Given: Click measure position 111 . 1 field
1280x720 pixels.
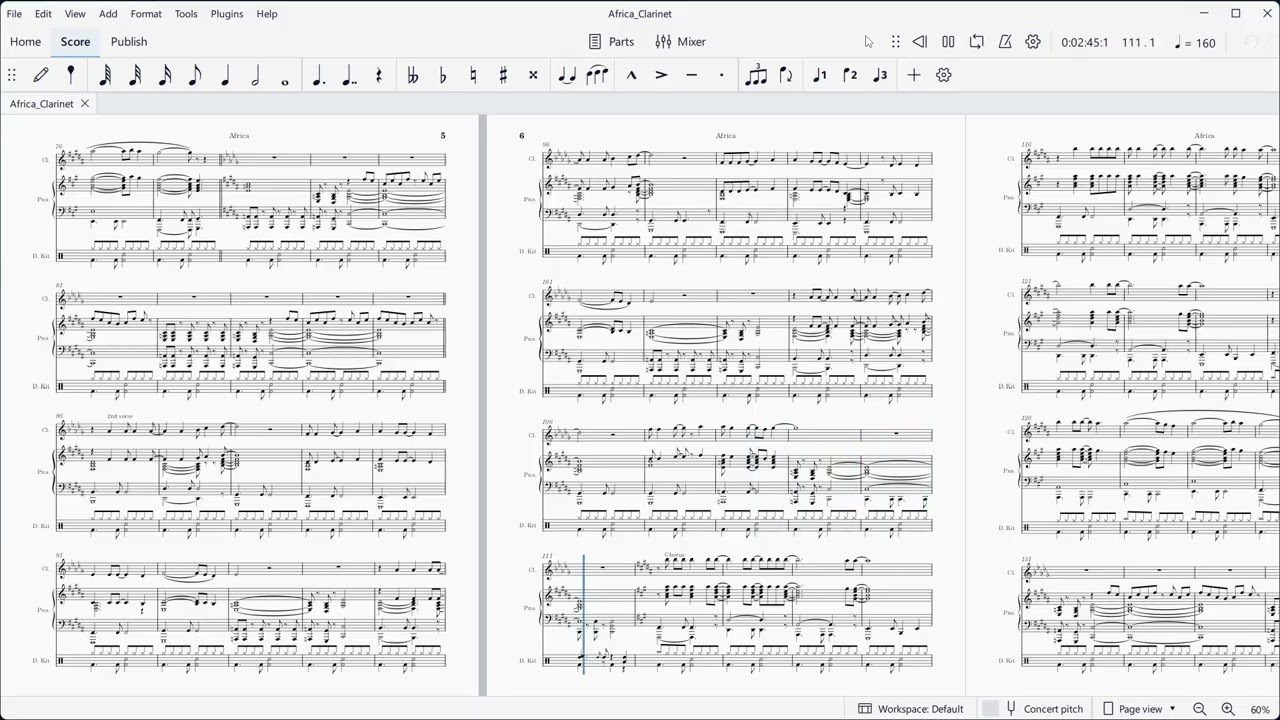Looking at the screenshot, I should [1138, 43].
